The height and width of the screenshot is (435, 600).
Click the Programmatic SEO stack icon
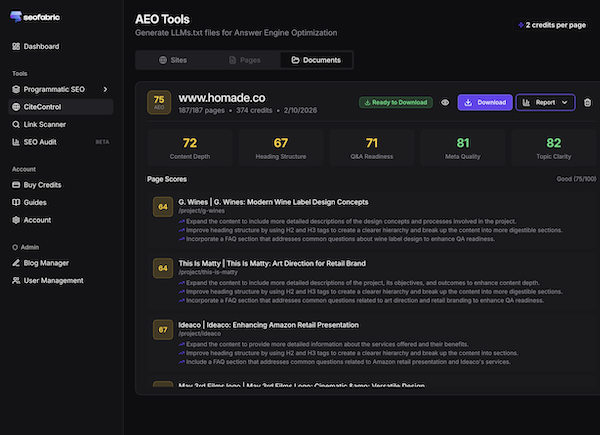pos(16,89)
